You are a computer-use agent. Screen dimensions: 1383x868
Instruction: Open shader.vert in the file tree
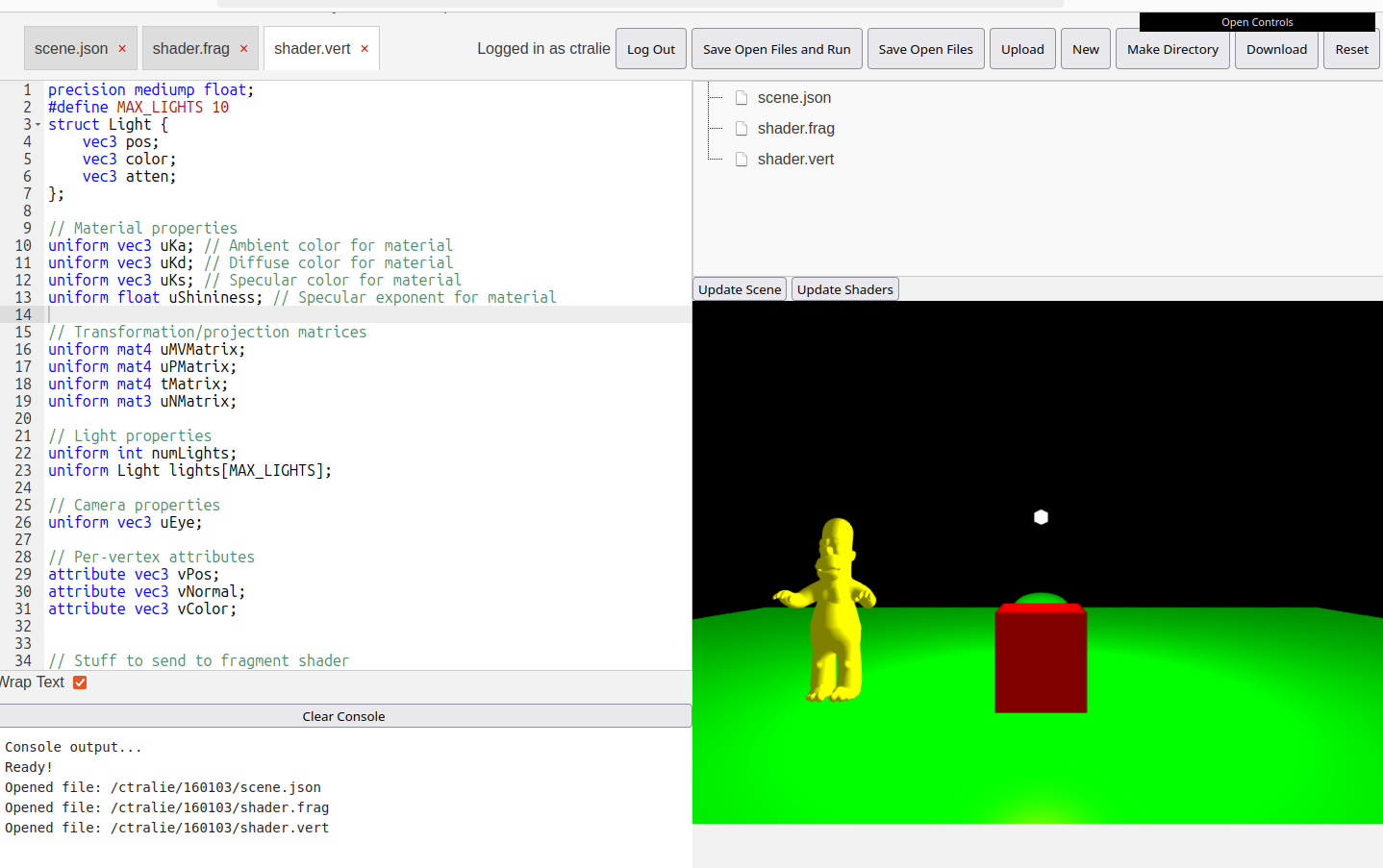(x=795, y=160)
